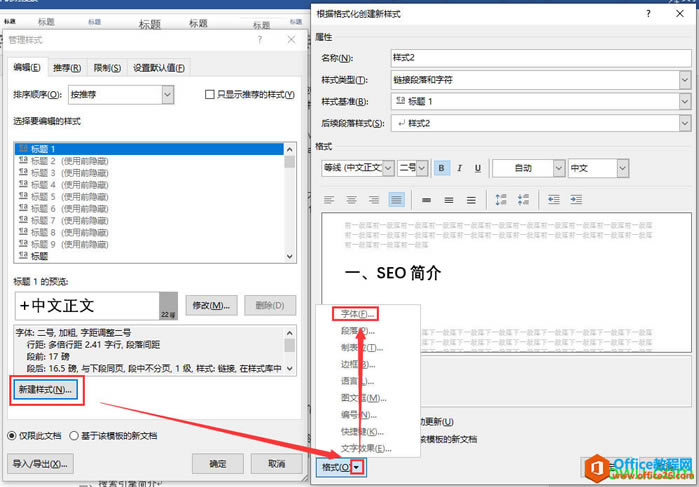Align paragraph left icon

point(329,200)
